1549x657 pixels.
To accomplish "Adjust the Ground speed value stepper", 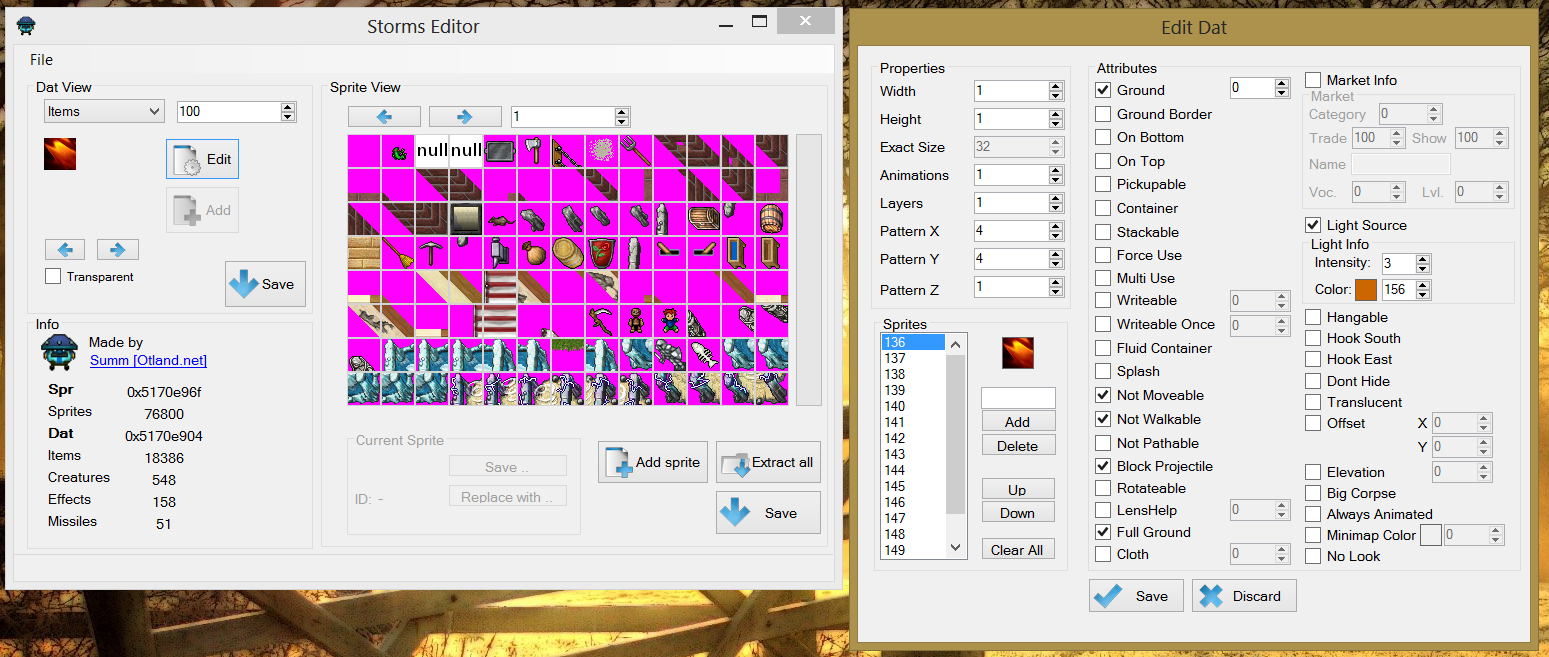I will click(1282, 88).
